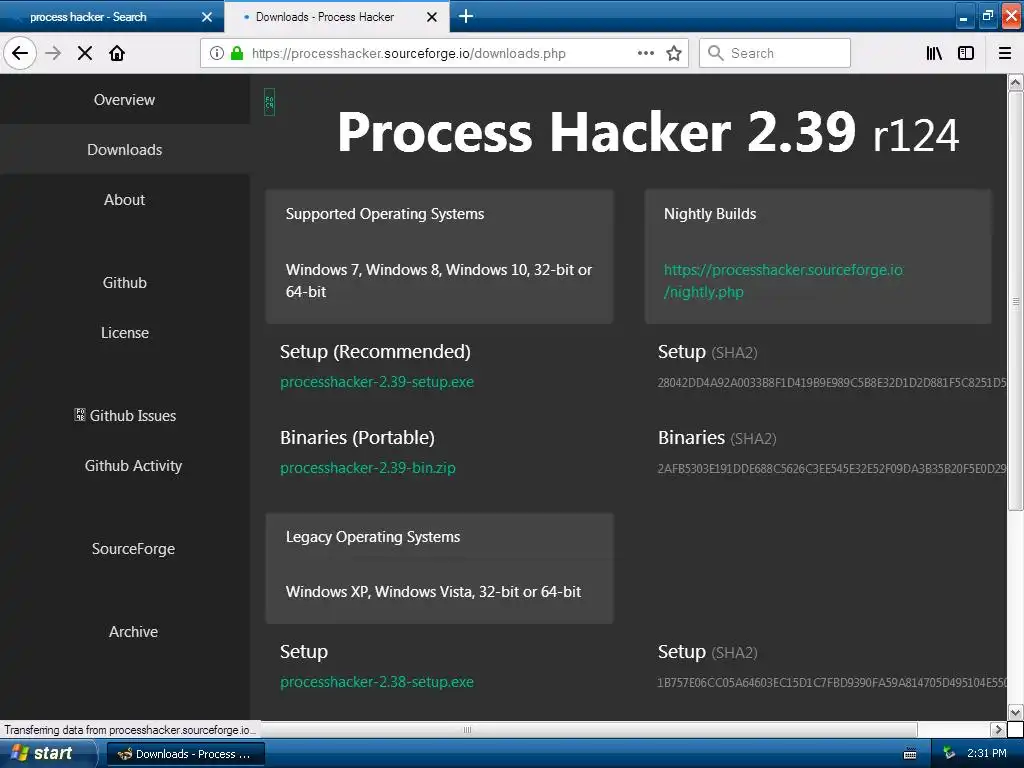Open Archive in the sidebar
The width and height of the screenshot is (1024, 768).
click(133, 632)
